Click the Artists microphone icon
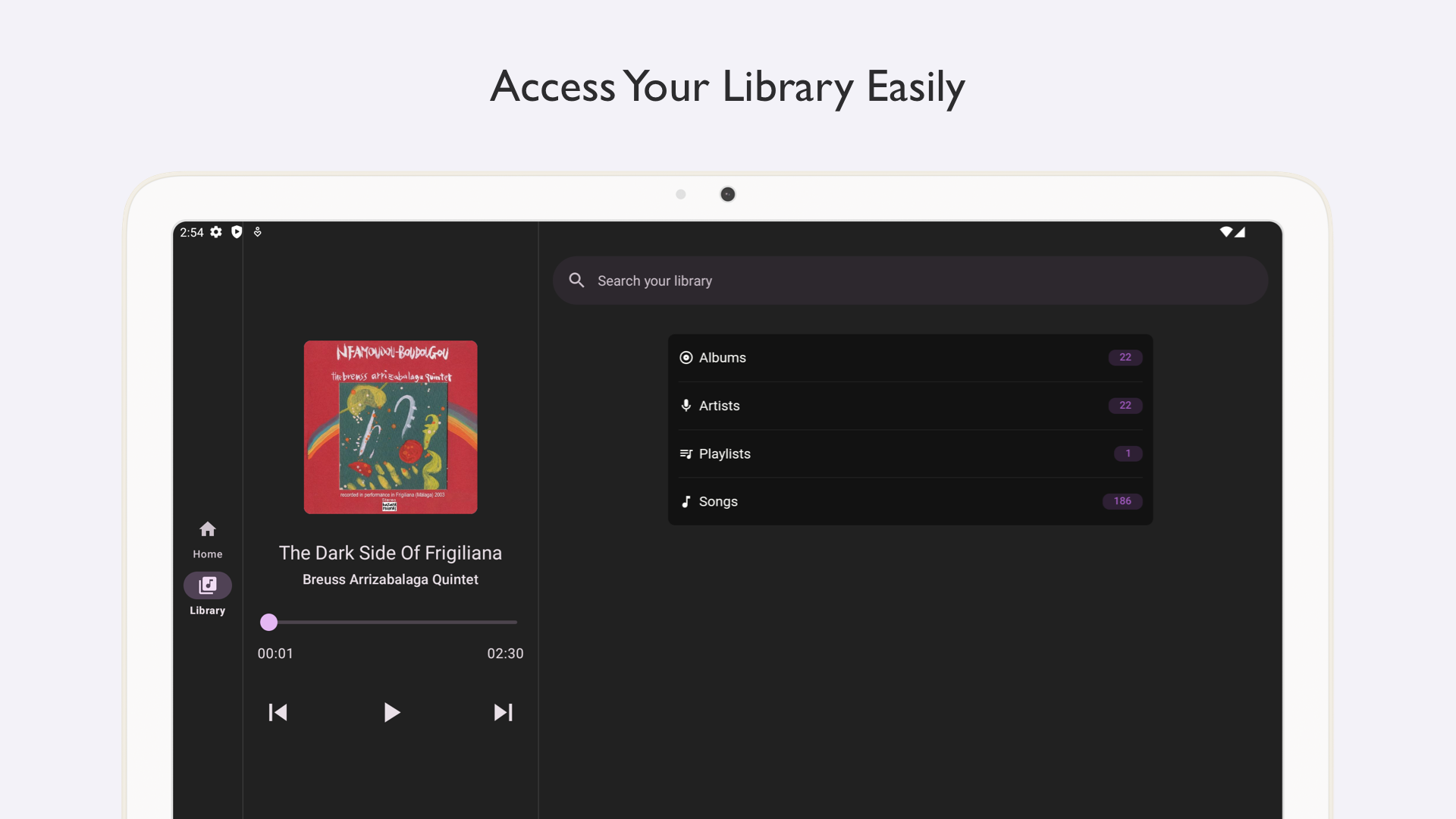The image size is (1456, 819). pos(686,406)
